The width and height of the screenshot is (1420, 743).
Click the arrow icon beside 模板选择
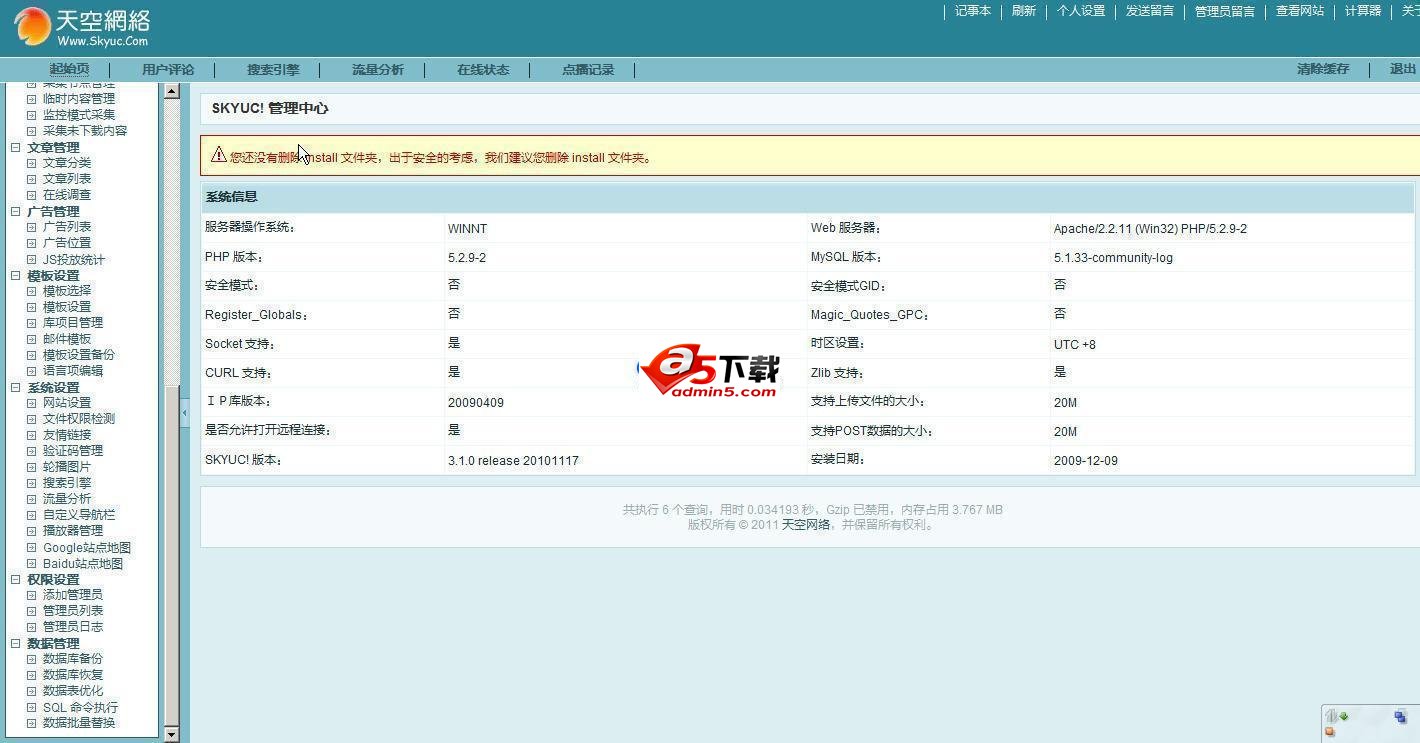[x=32, y=291]
